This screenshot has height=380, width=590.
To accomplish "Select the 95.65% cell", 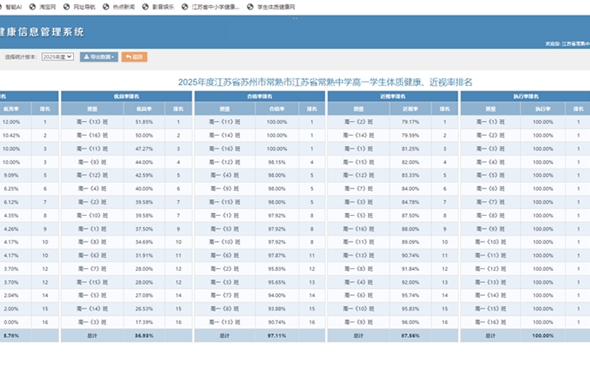I will pos(277,282).
